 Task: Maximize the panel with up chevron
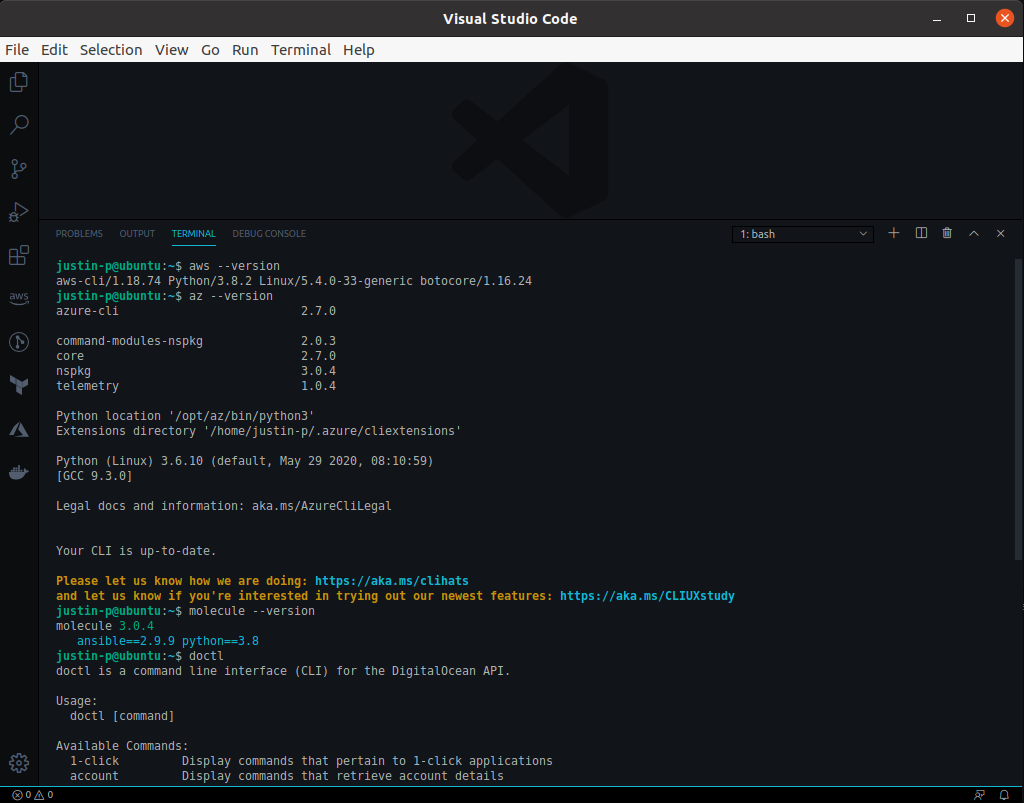(974, 233)
